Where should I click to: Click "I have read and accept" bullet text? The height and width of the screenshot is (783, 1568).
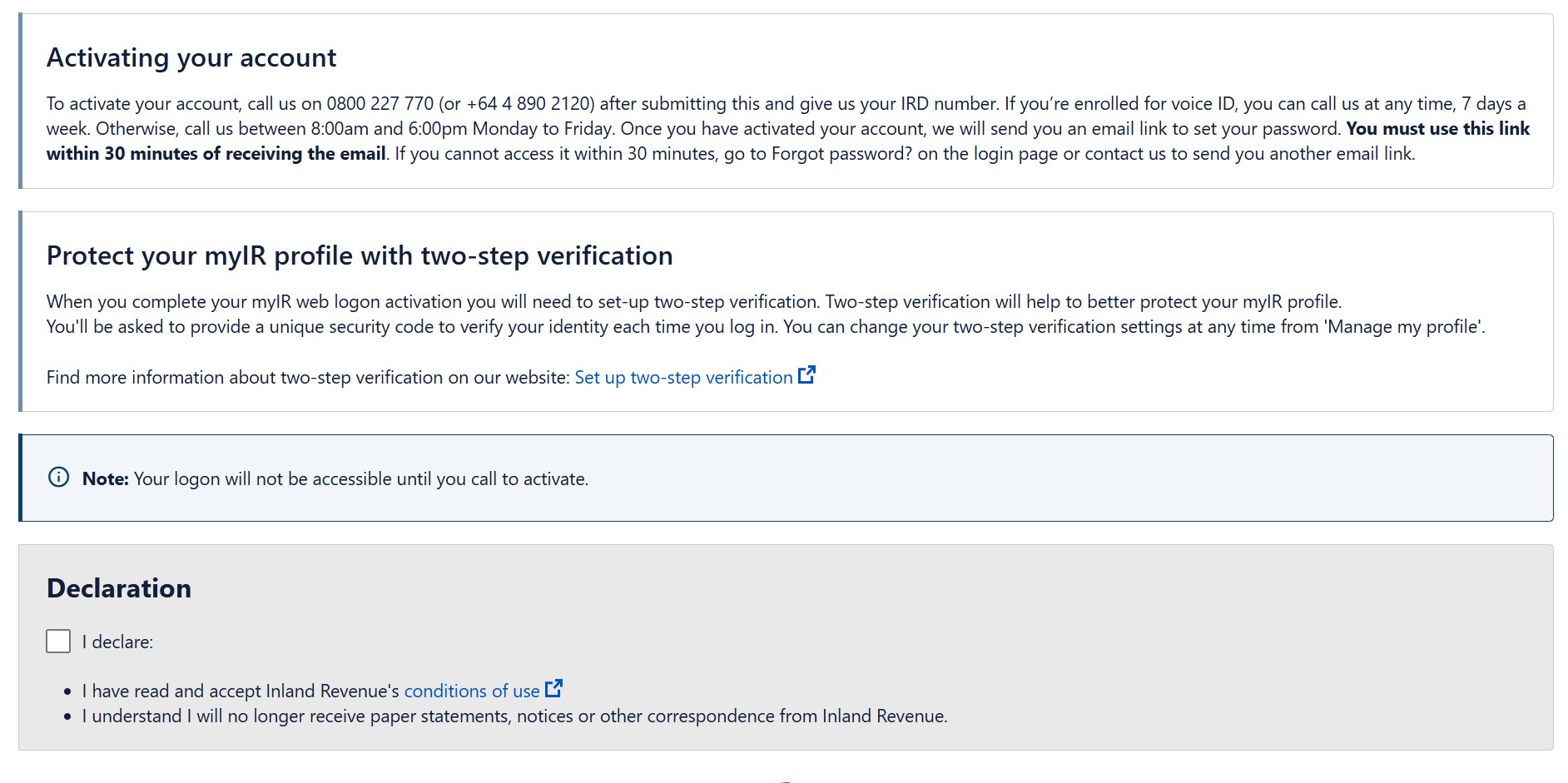(x=241, y=691)
